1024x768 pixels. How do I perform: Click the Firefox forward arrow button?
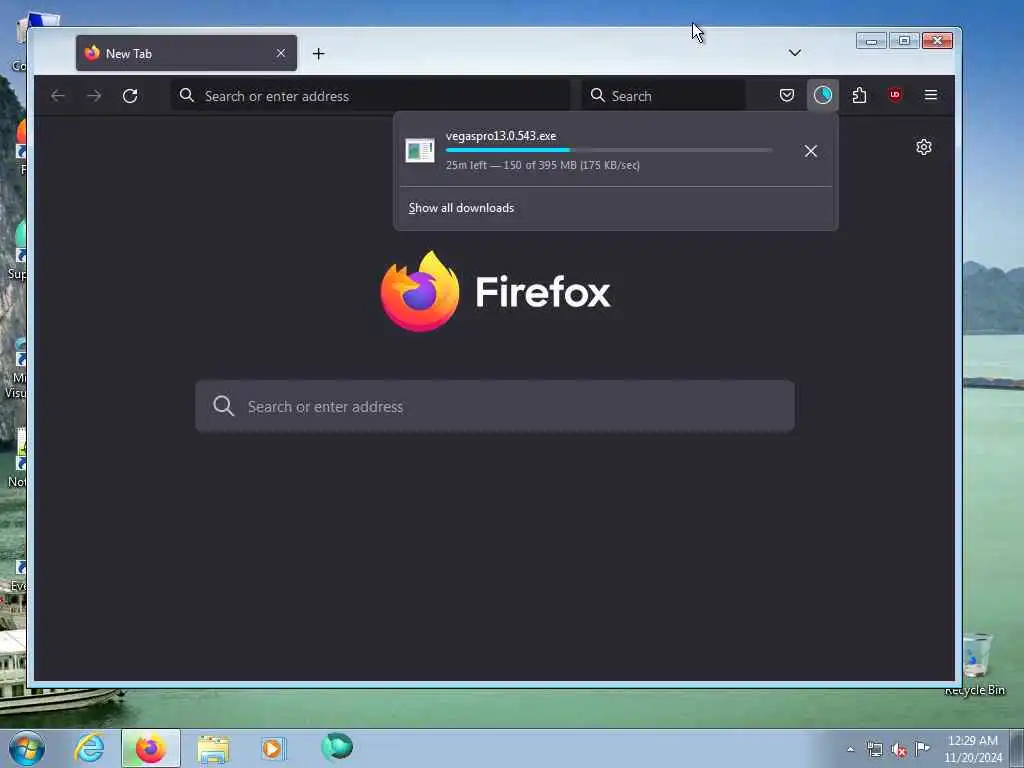[x=94, y=96]
